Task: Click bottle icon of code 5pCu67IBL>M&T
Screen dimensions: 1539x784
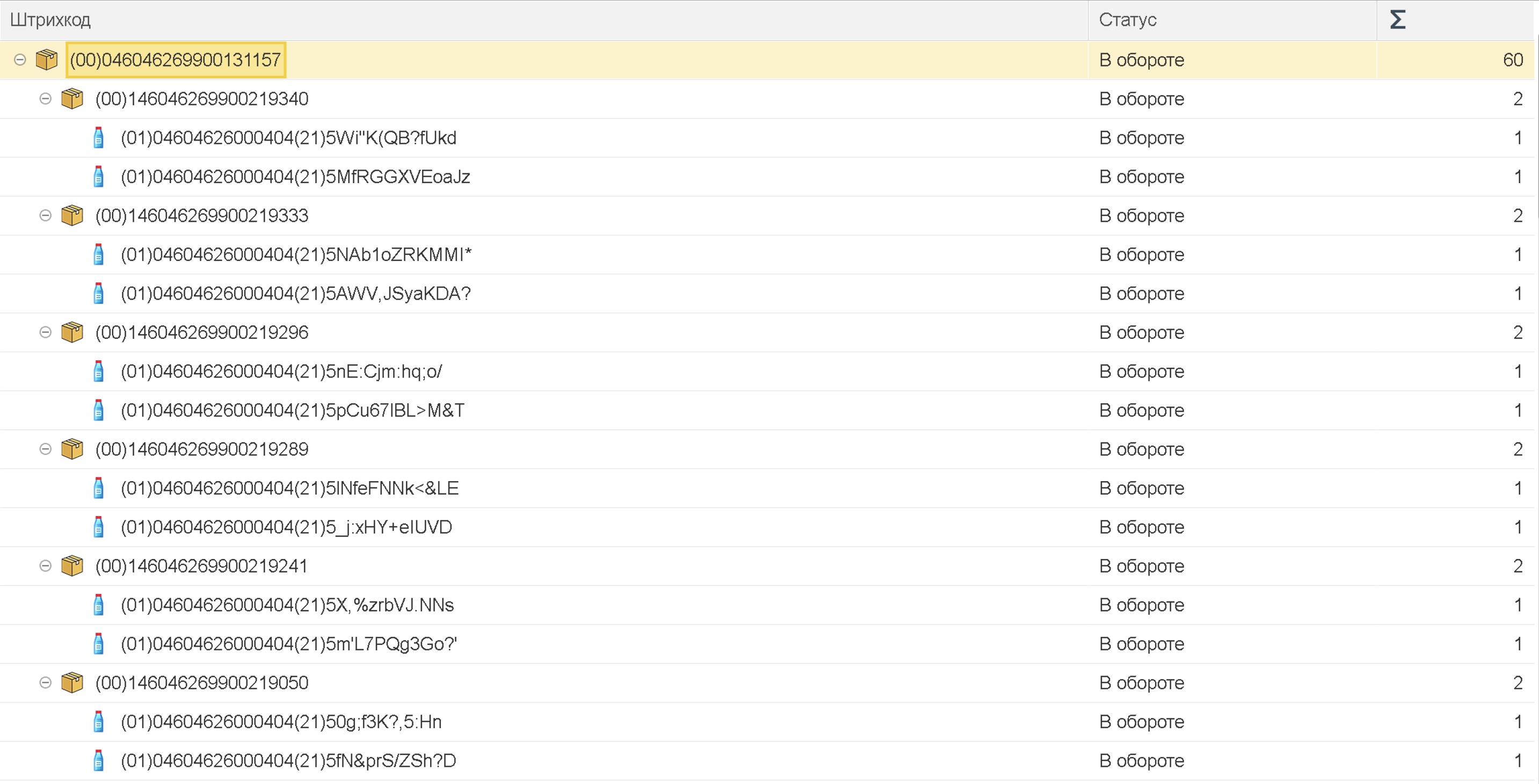Action: [99, 410]
